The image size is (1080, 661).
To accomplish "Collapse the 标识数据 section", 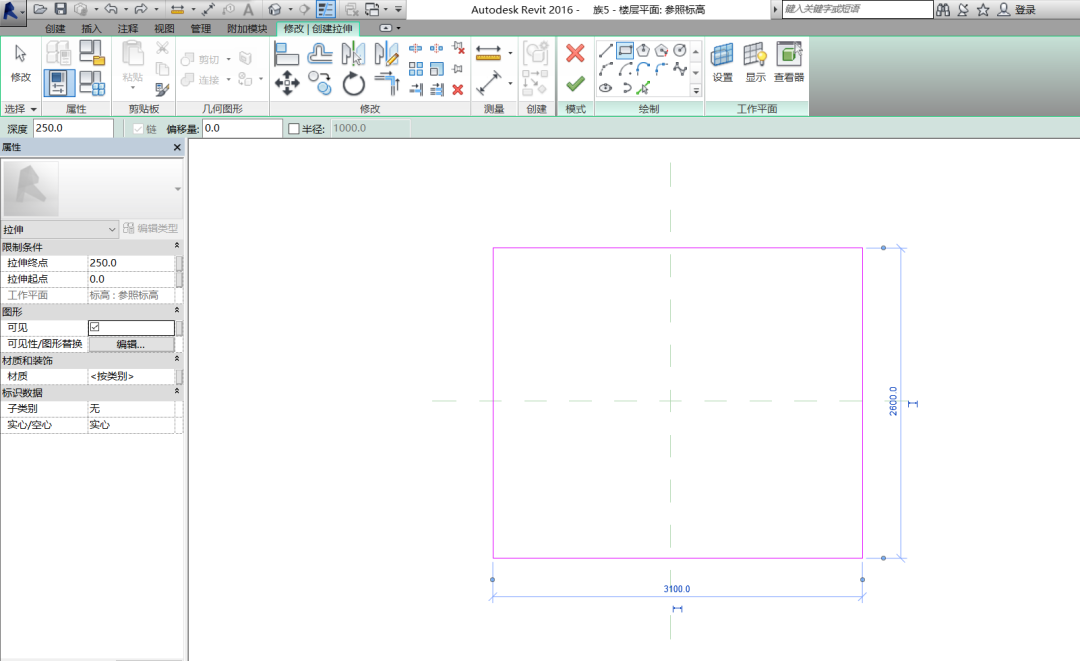I will click(176, 391).
